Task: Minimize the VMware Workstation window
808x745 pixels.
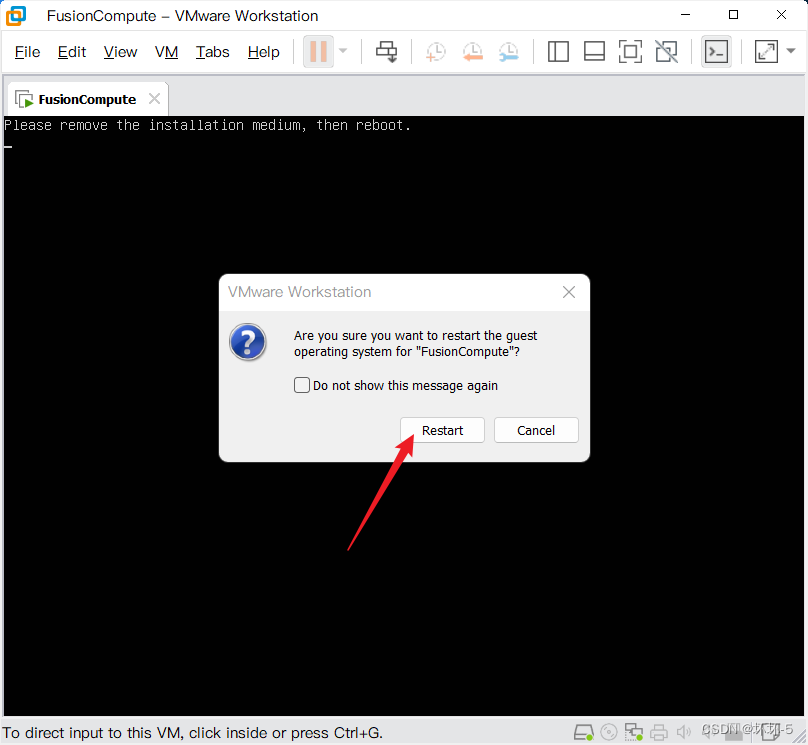Action: (685, 15)
